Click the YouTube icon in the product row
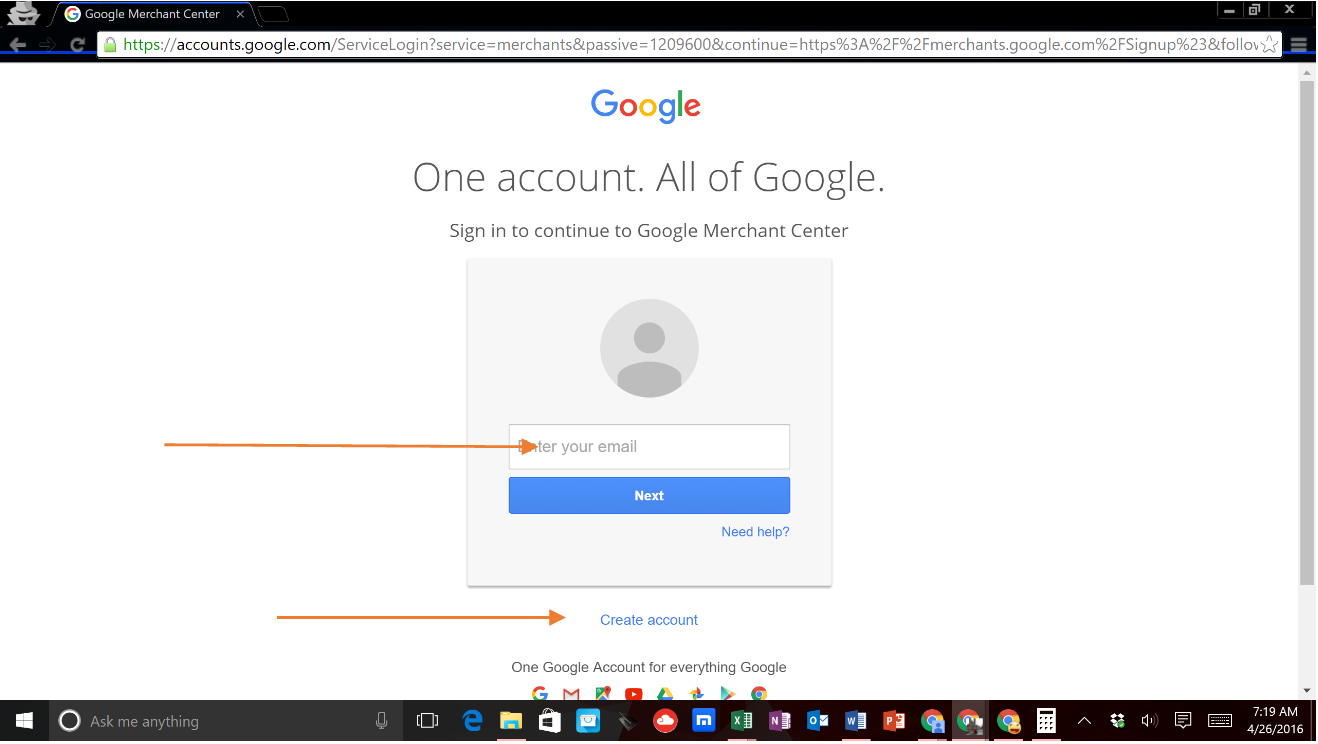The height and width of the screenshot is (744, 1318). point(633,694)
